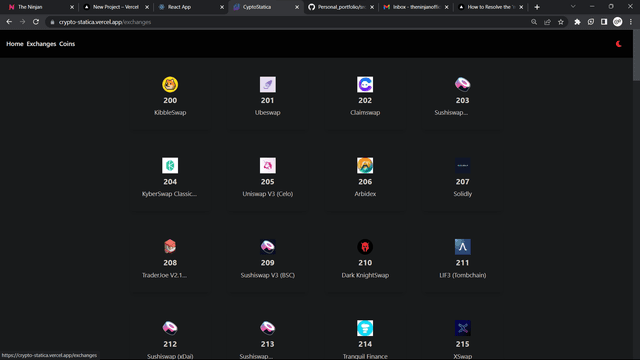Navigate to the Home link
The image size is (640, 360).
click(15, 44)
